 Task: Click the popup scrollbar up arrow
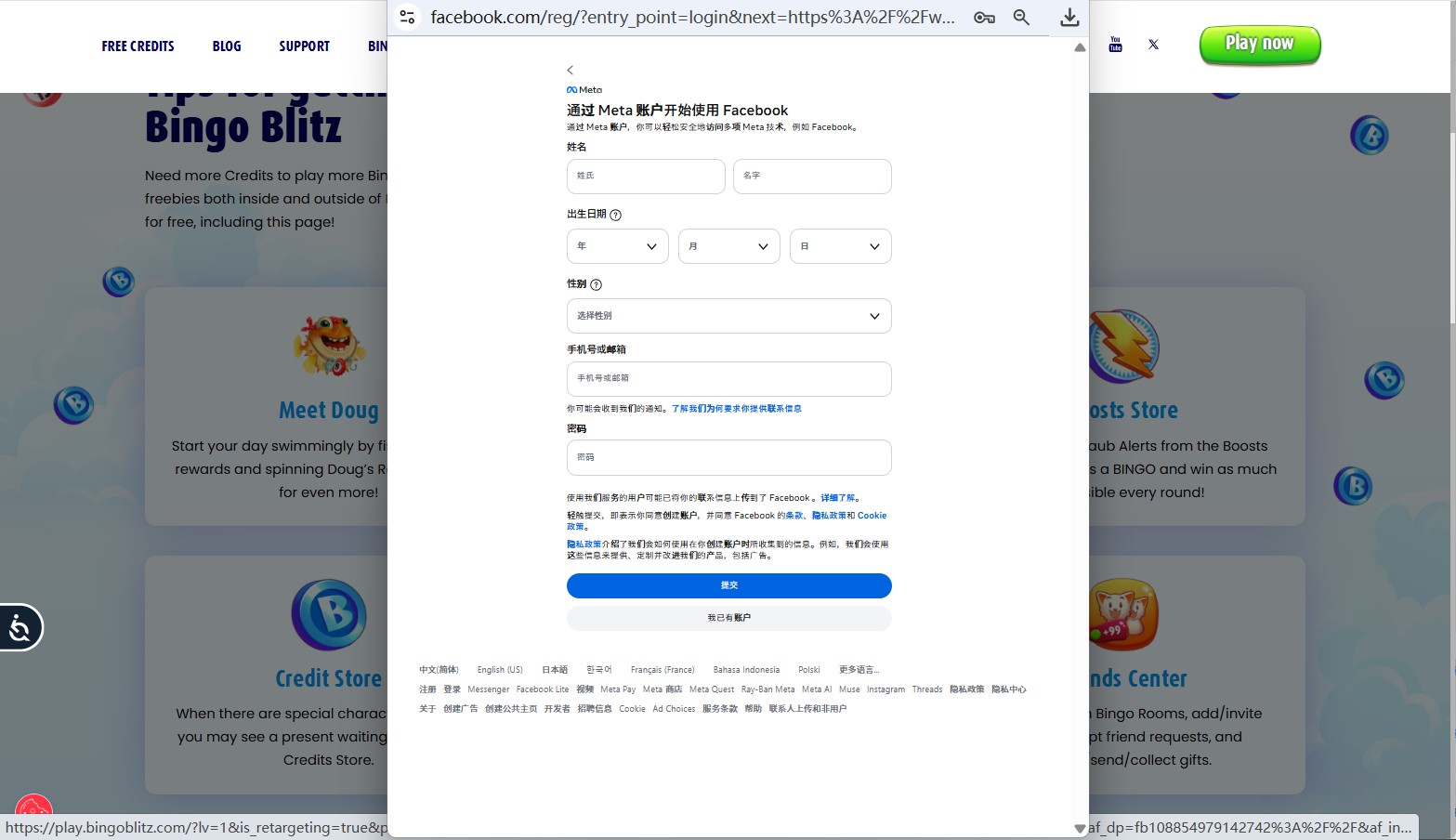click(1080, 47)
